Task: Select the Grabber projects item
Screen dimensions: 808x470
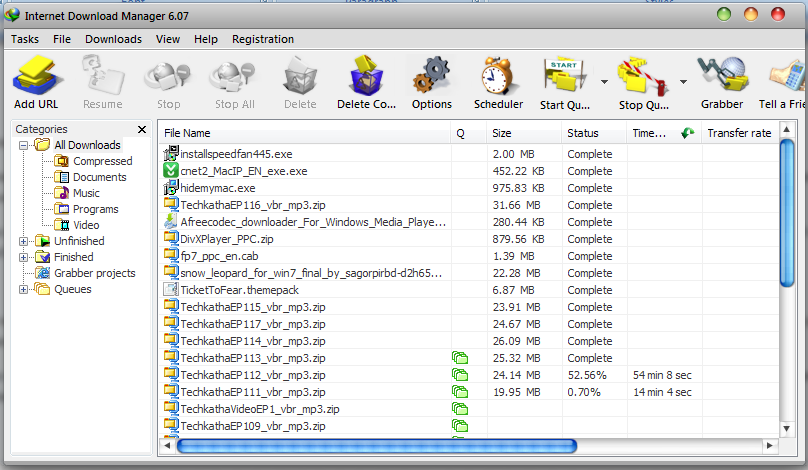Action: coord(95,273)
